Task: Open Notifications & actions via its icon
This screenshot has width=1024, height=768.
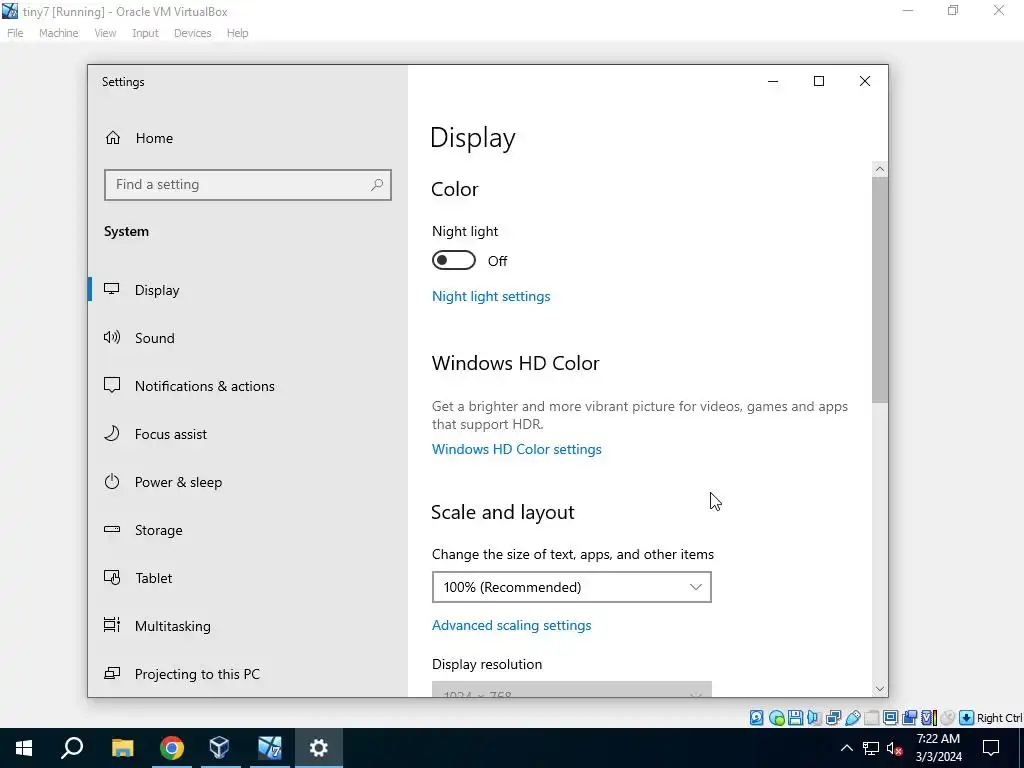Action: [112, 385]
